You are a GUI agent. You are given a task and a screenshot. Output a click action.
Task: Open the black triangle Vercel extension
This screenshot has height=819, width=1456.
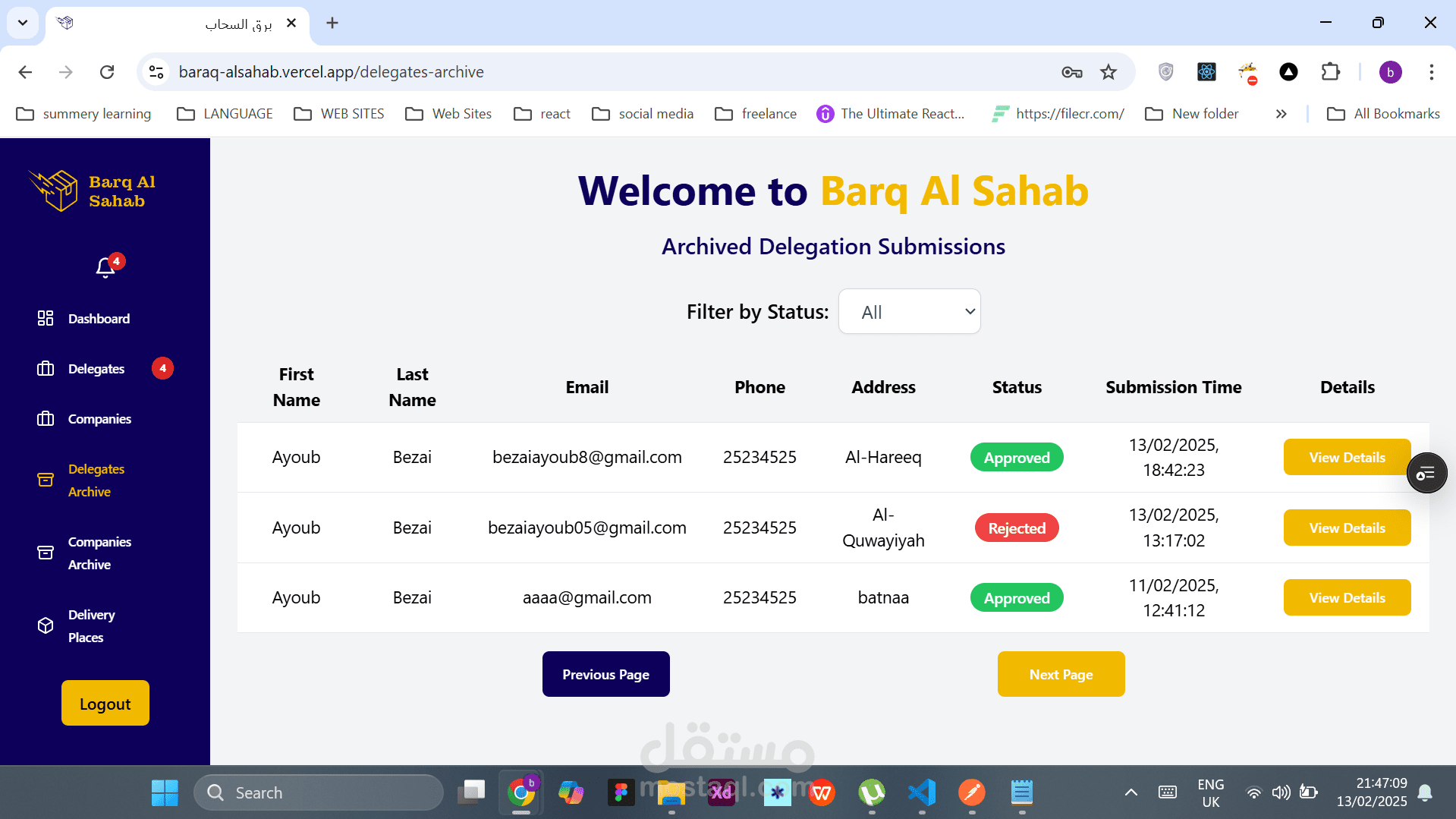[1288, 72]
